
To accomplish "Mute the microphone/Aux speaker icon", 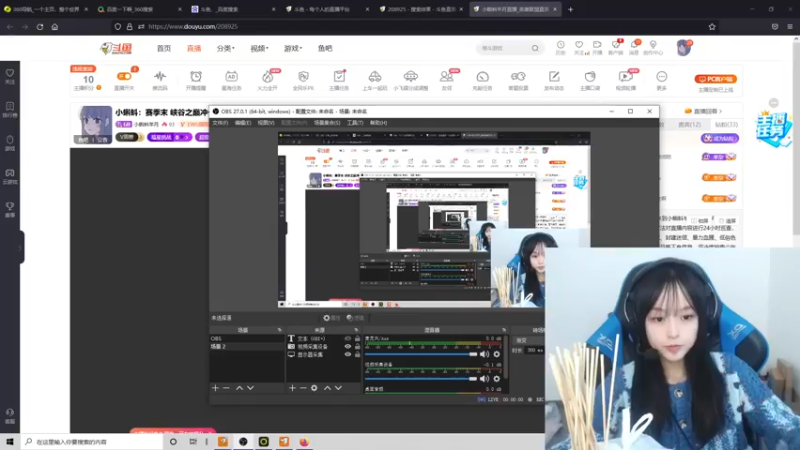I will click(484, 354).
